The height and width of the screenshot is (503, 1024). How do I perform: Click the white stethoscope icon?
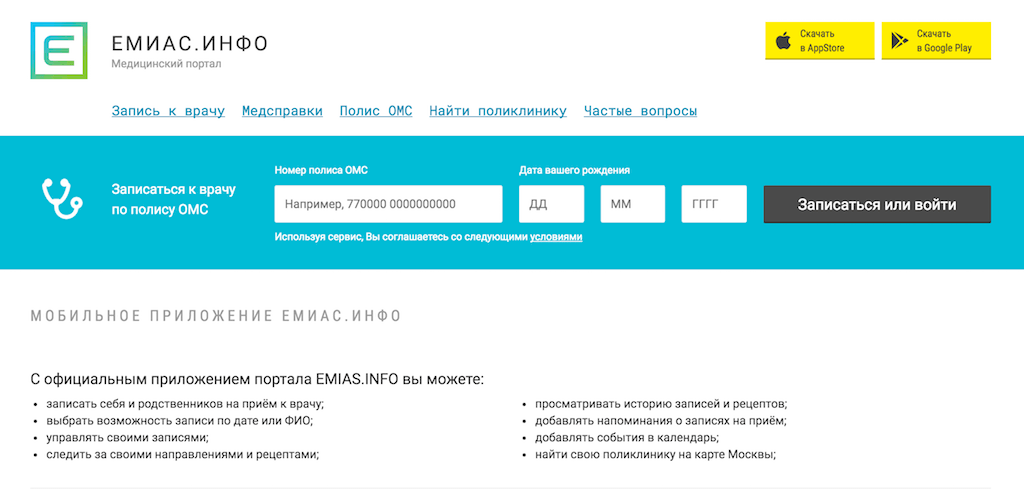point(62,198)
